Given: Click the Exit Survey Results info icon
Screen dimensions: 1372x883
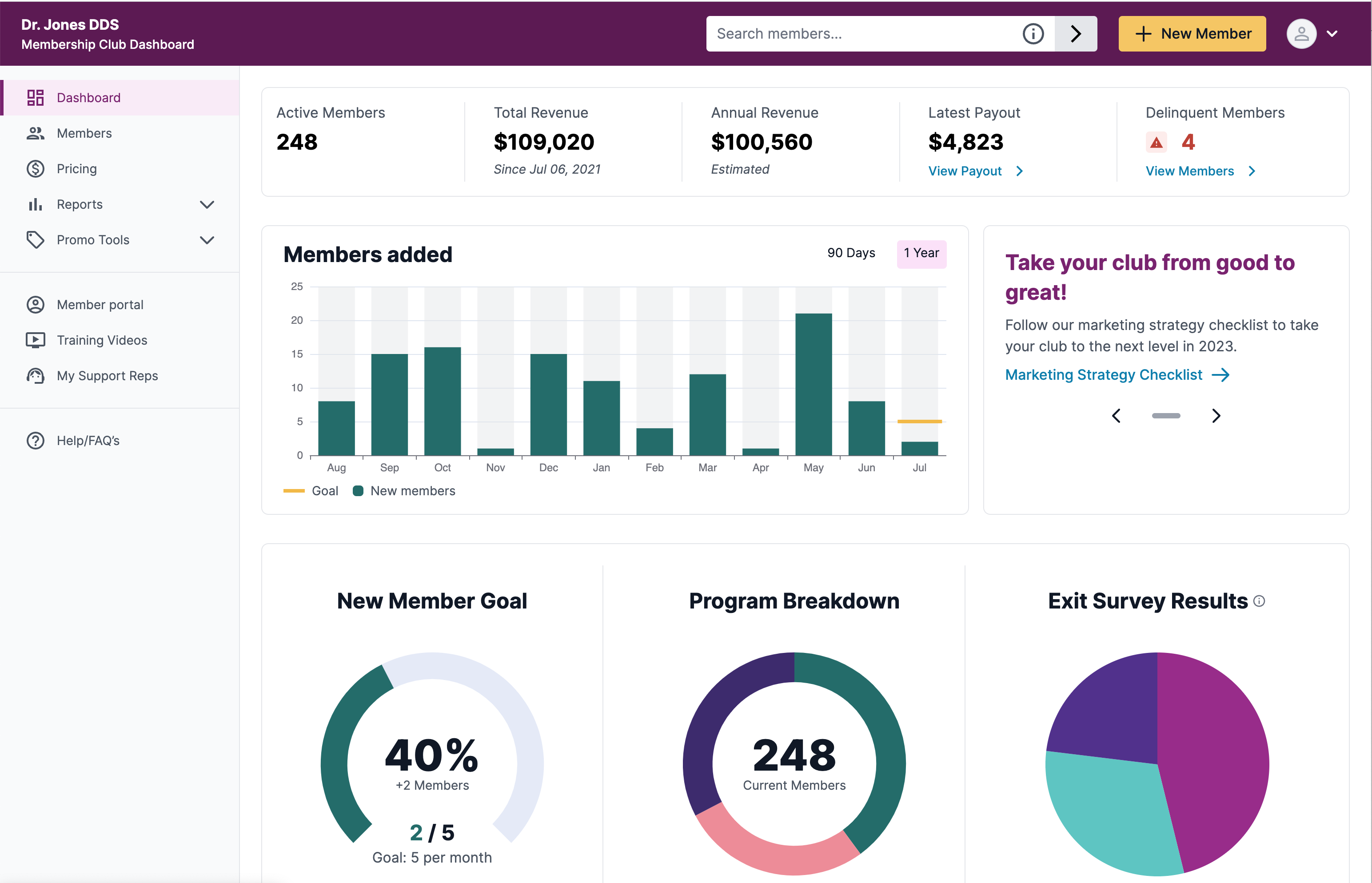Looking at the screenshot, I should click(x=1259, y=601).
